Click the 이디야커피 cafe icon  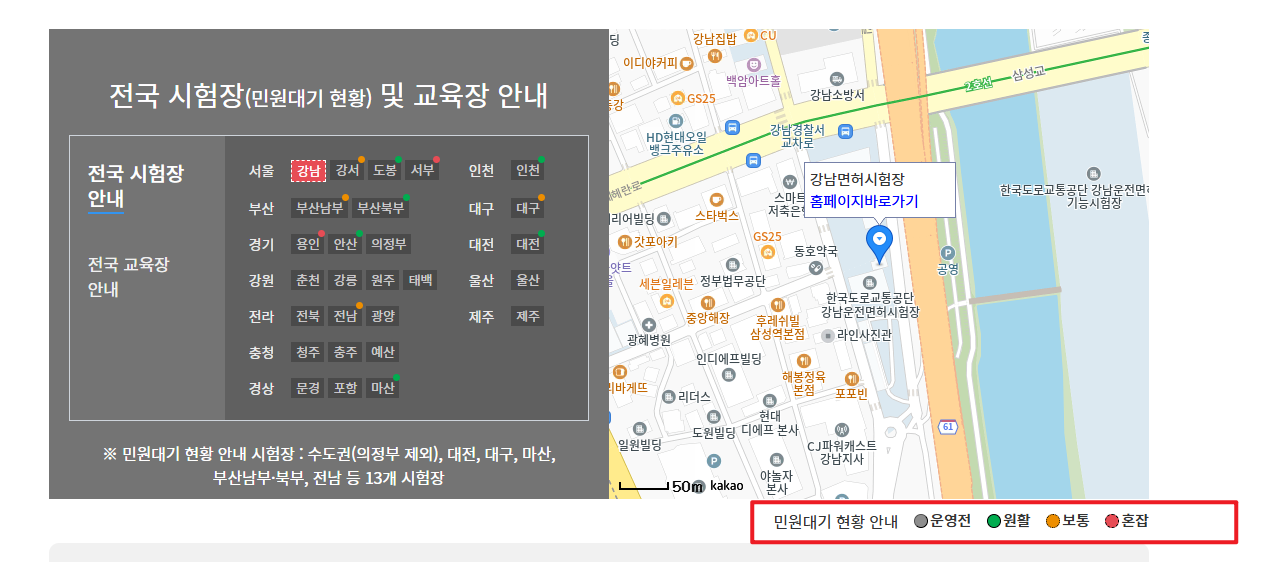(x=688, y=62)
